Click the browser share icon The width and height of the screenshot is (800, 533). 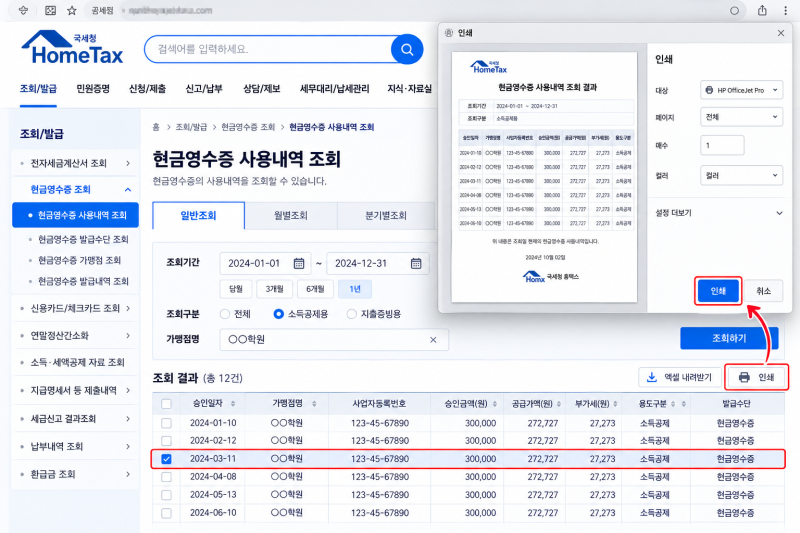pyautogui.click(x=762, y=10)
